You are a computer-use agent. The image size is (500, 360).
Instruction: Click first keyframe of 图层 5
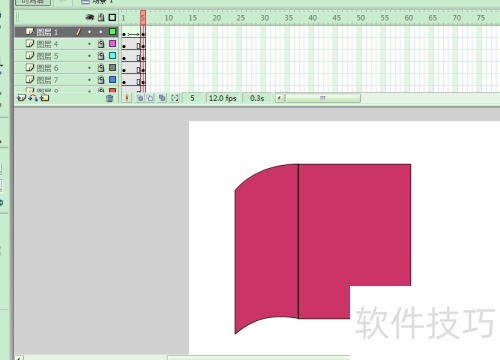tap(124, 58)
